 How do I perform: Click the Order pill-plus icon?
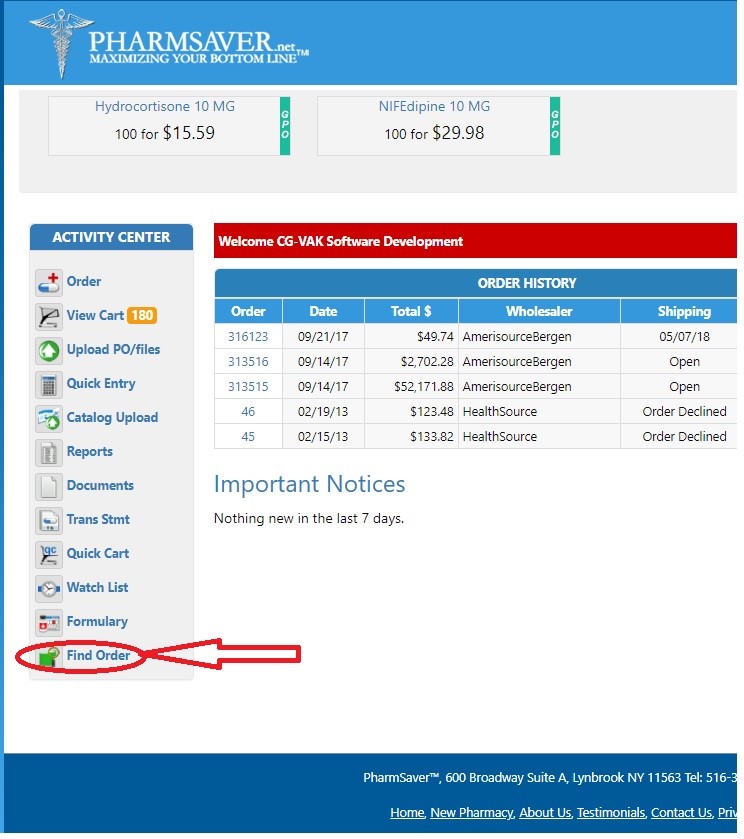[49, 282]
